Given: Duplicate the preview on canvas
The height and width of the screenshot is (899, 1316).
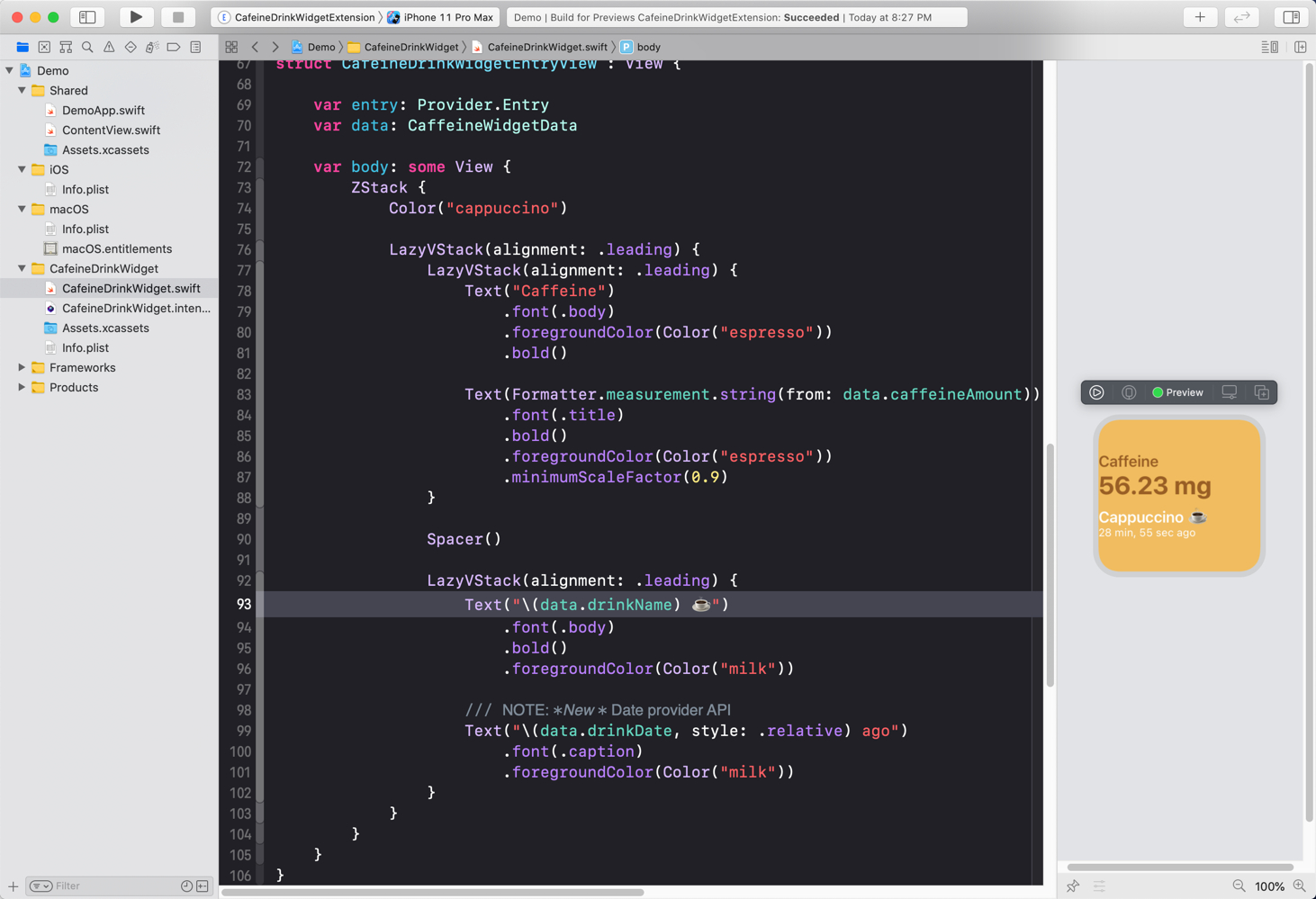Looking at the screenshot, I should coord(1261,392).
